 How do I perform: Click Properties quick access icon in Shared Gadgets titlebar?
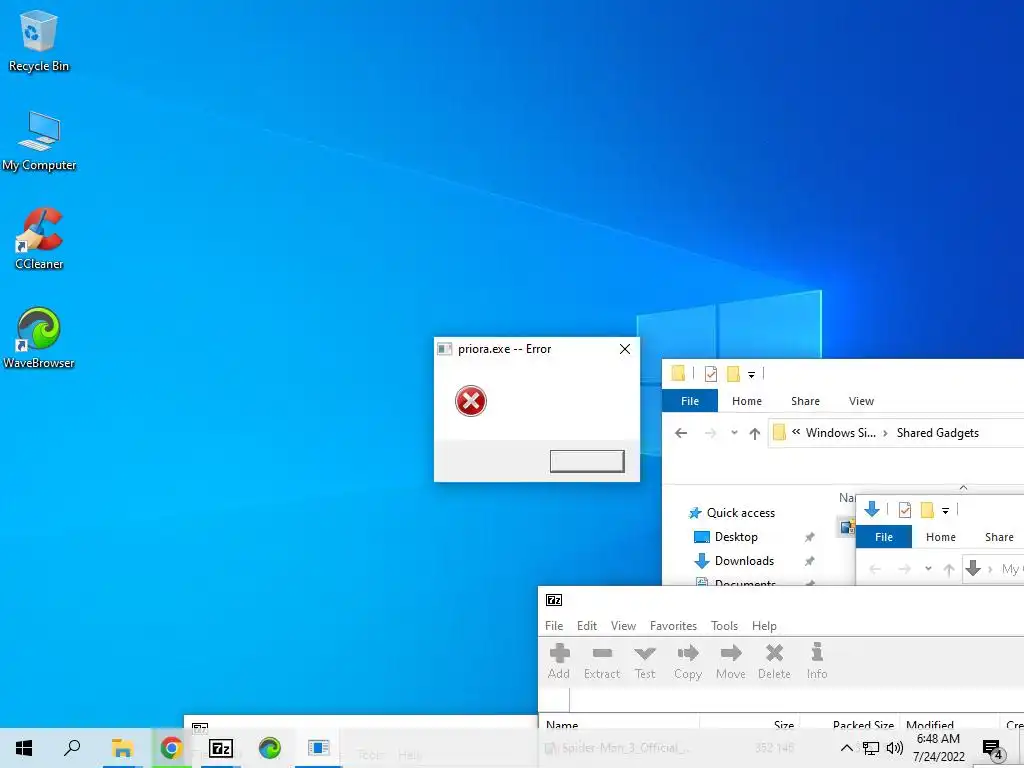pyautogui.click(x=711, y=374)
